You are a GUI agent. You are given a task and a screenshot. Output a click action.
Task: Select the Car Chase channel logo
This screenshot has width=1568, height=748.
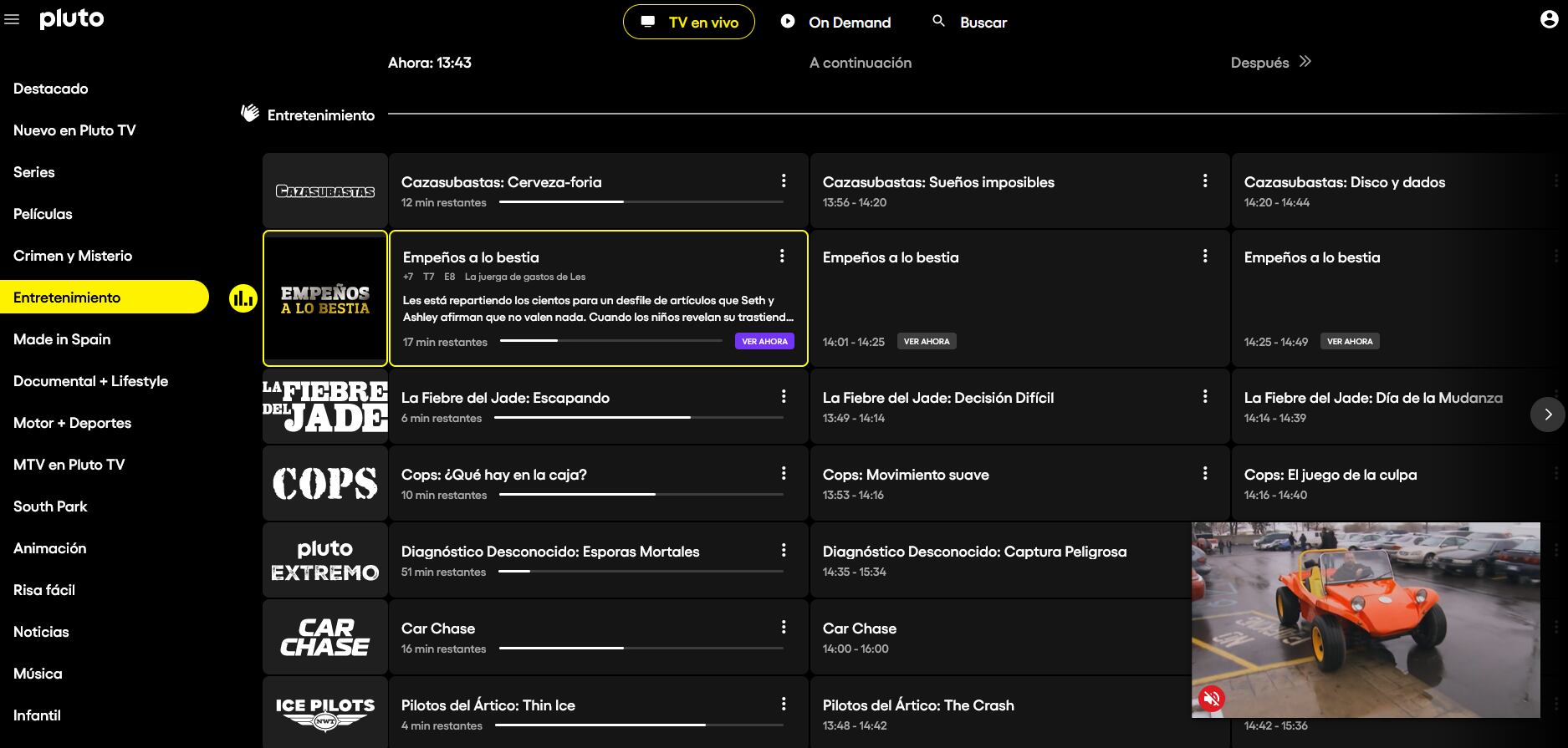pyautogui.click(x=325, y=637)
